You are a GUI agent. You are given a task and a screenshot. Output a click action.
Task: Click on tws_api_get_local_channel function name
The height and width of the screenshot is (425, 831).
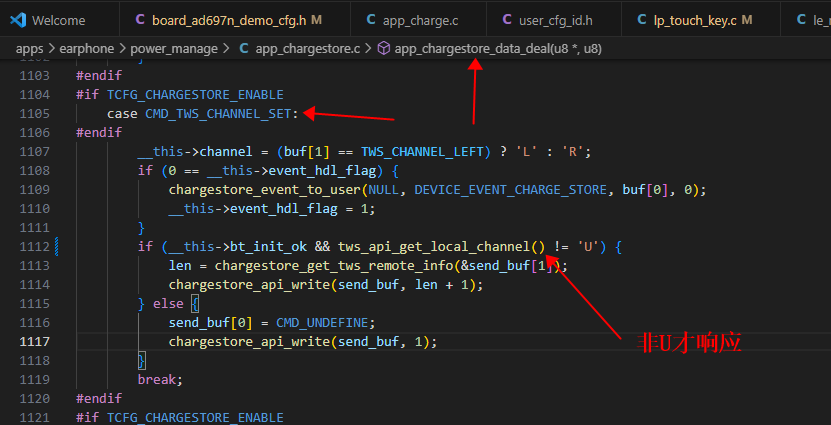click(x=434, y=246)
